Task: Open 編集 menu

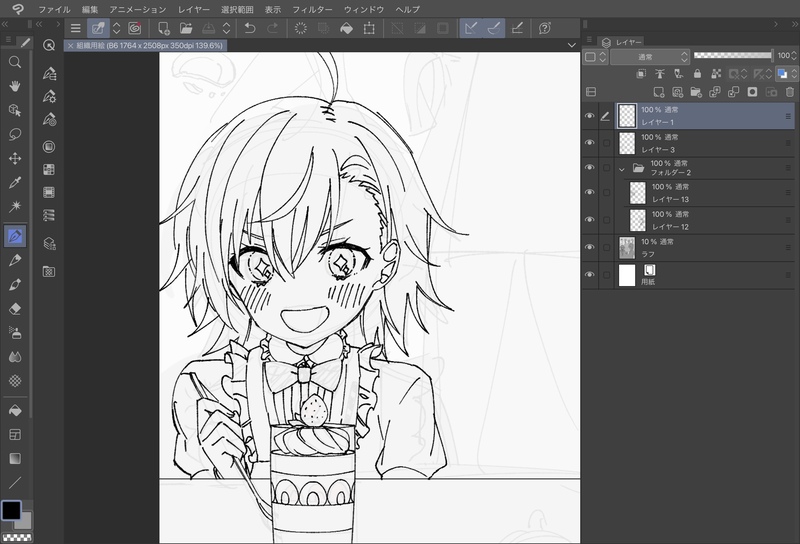Action: pyautogui.click(x=90, y=9)
